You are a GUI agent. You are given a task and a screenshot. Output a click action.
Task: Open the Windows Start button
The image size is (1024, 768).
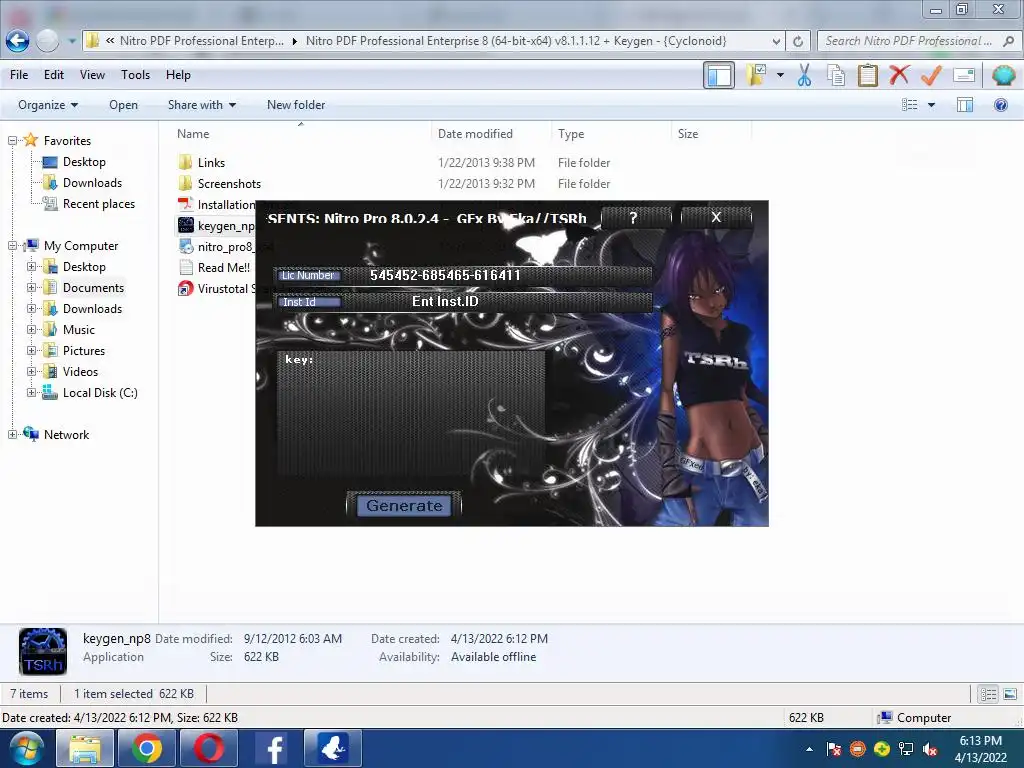pyautogui.click(x=26, y=748)
